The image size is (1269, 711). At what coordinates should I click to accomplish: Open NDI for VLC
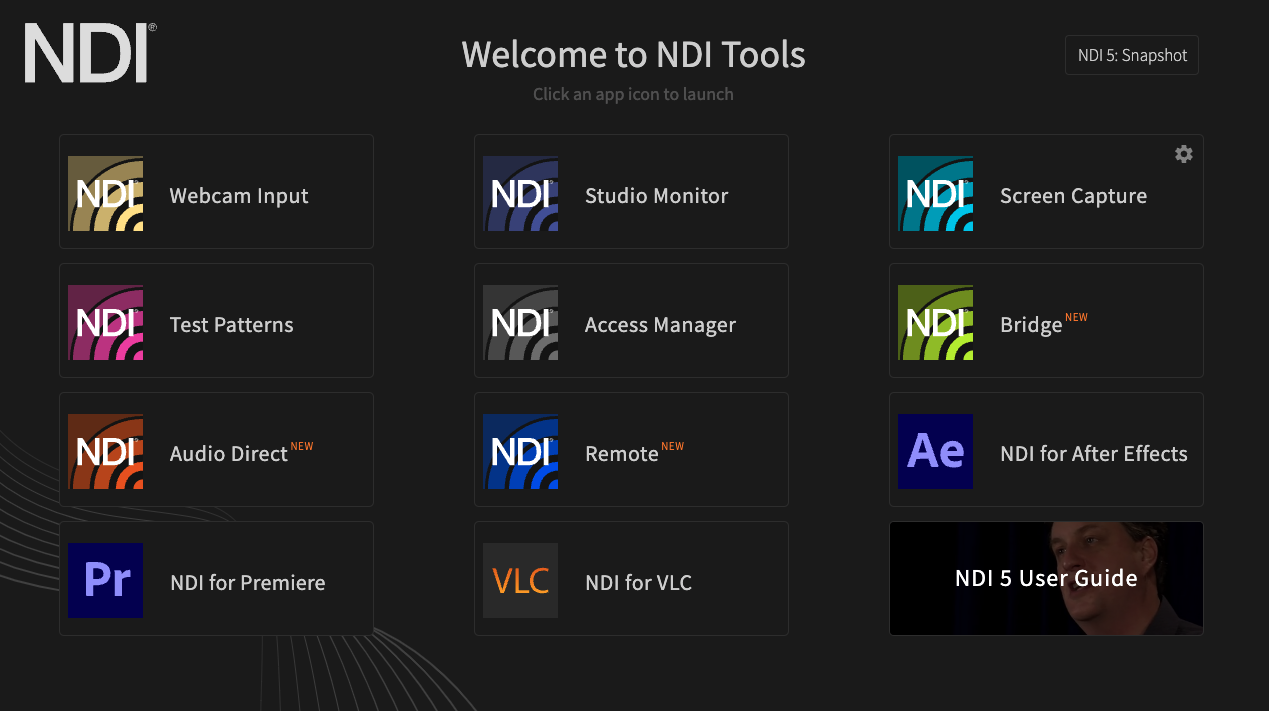(631, 578)
